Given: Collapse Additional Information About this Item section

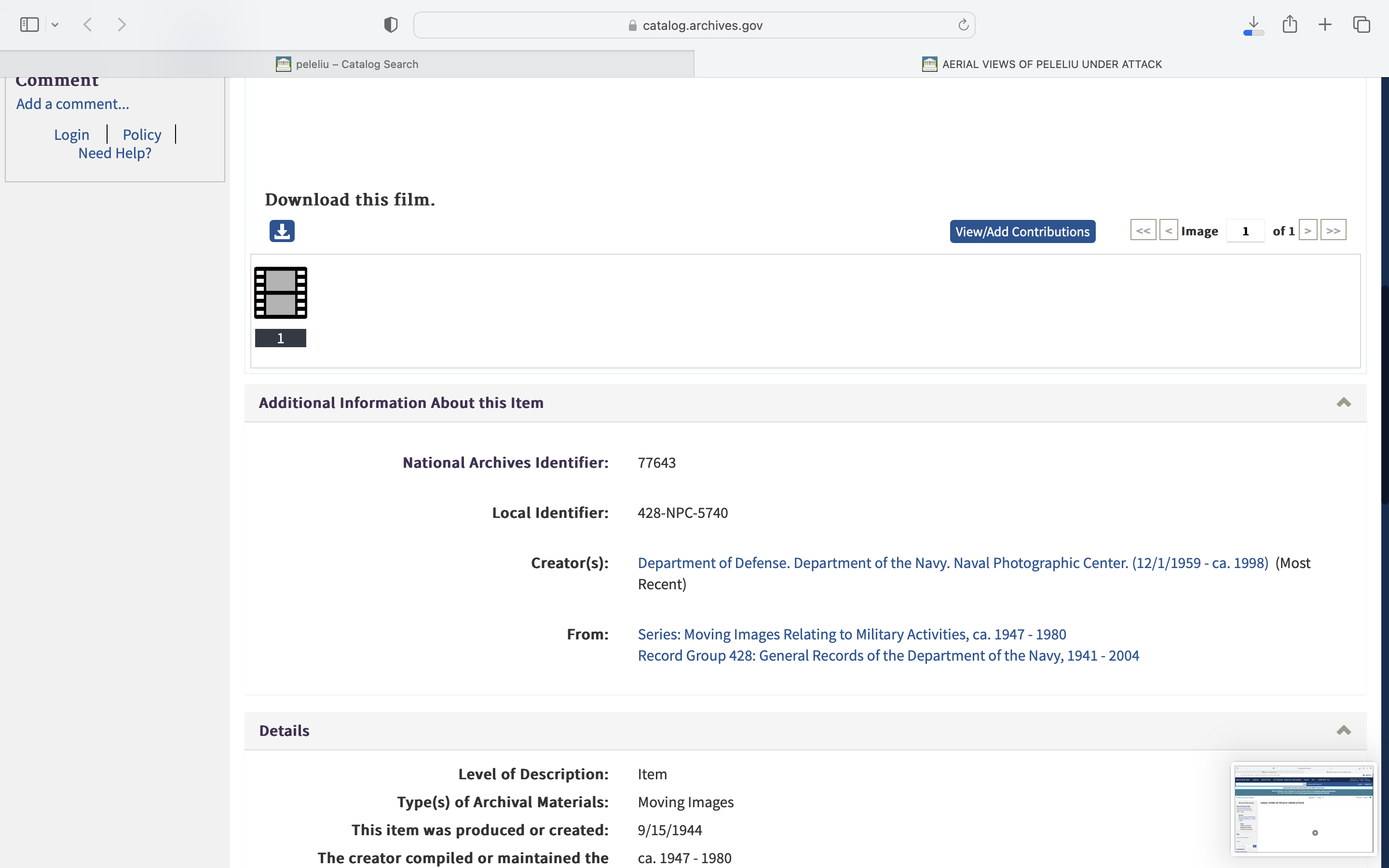Looking at the screenshot, I should tap(1343, 403).
